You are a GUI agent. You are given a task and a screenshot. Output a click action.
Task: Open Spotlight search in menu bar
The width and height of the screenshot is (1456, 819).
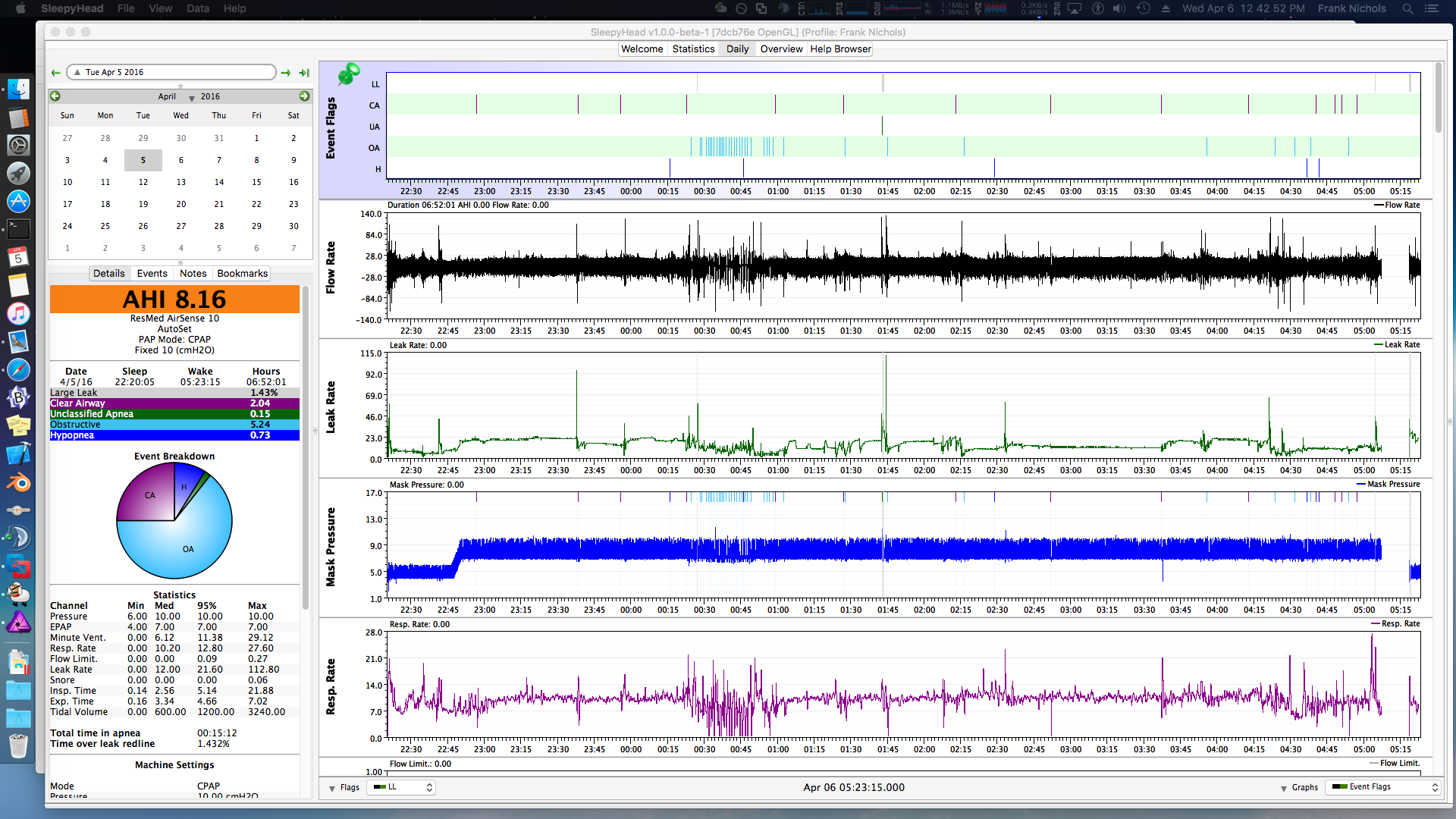point(1407,8)
